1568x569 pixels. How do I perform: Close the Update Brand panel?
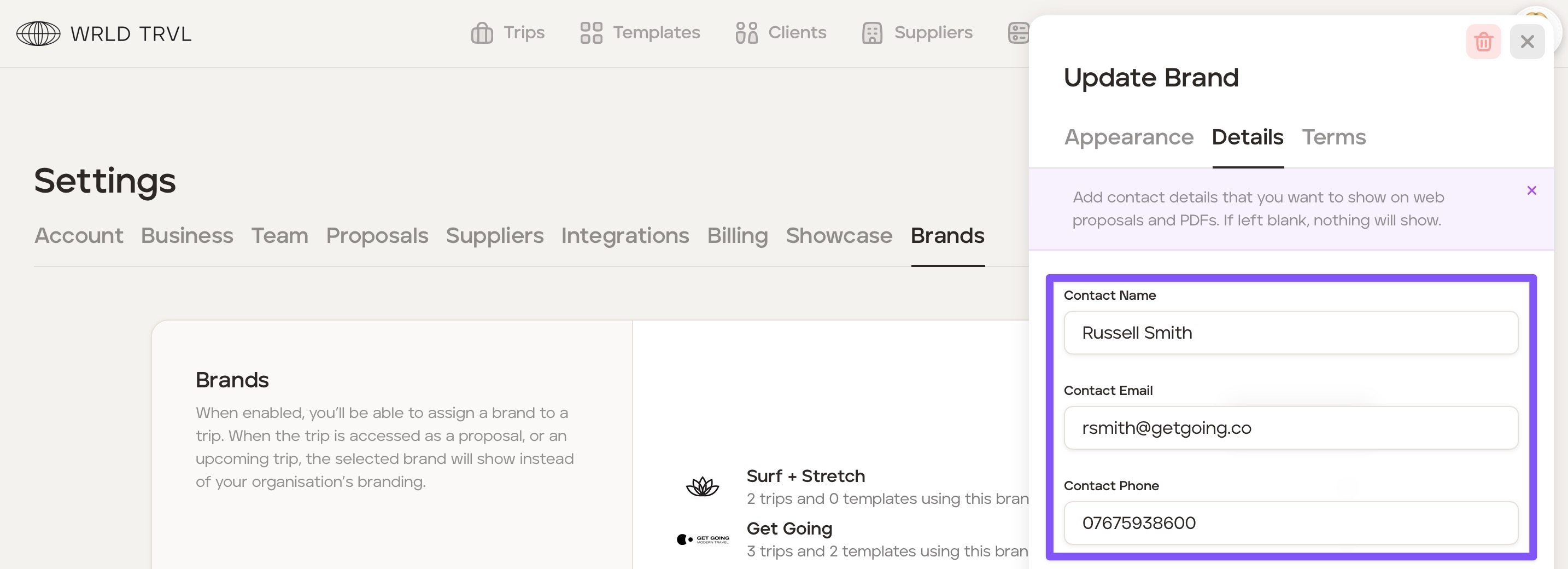(1526, 42)
